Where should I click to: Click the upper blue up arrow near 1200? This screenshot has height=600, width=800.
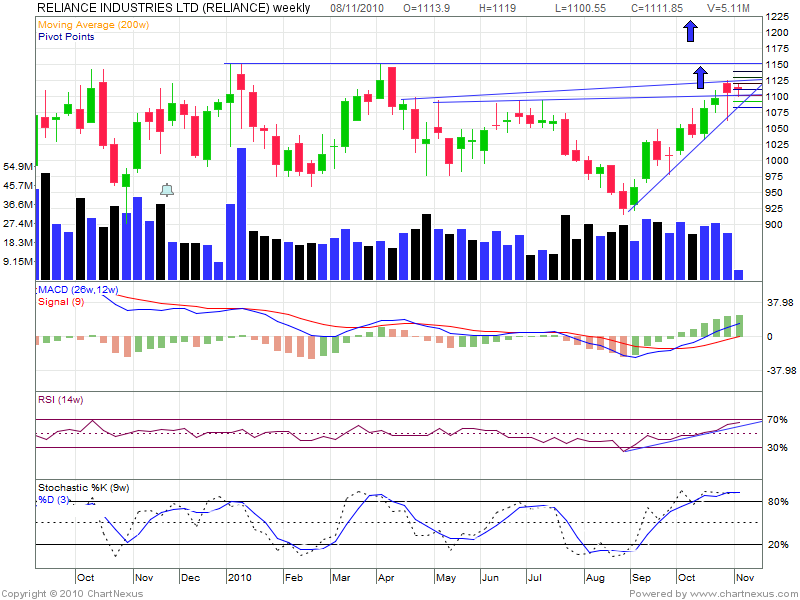tap(690, 31)
